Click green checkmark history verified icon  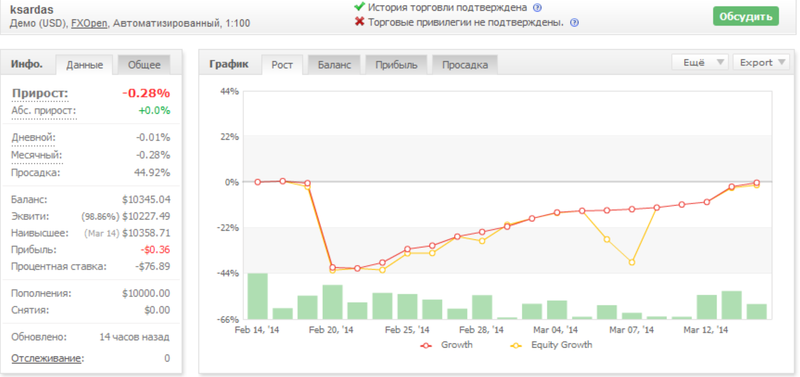point(359,7)
